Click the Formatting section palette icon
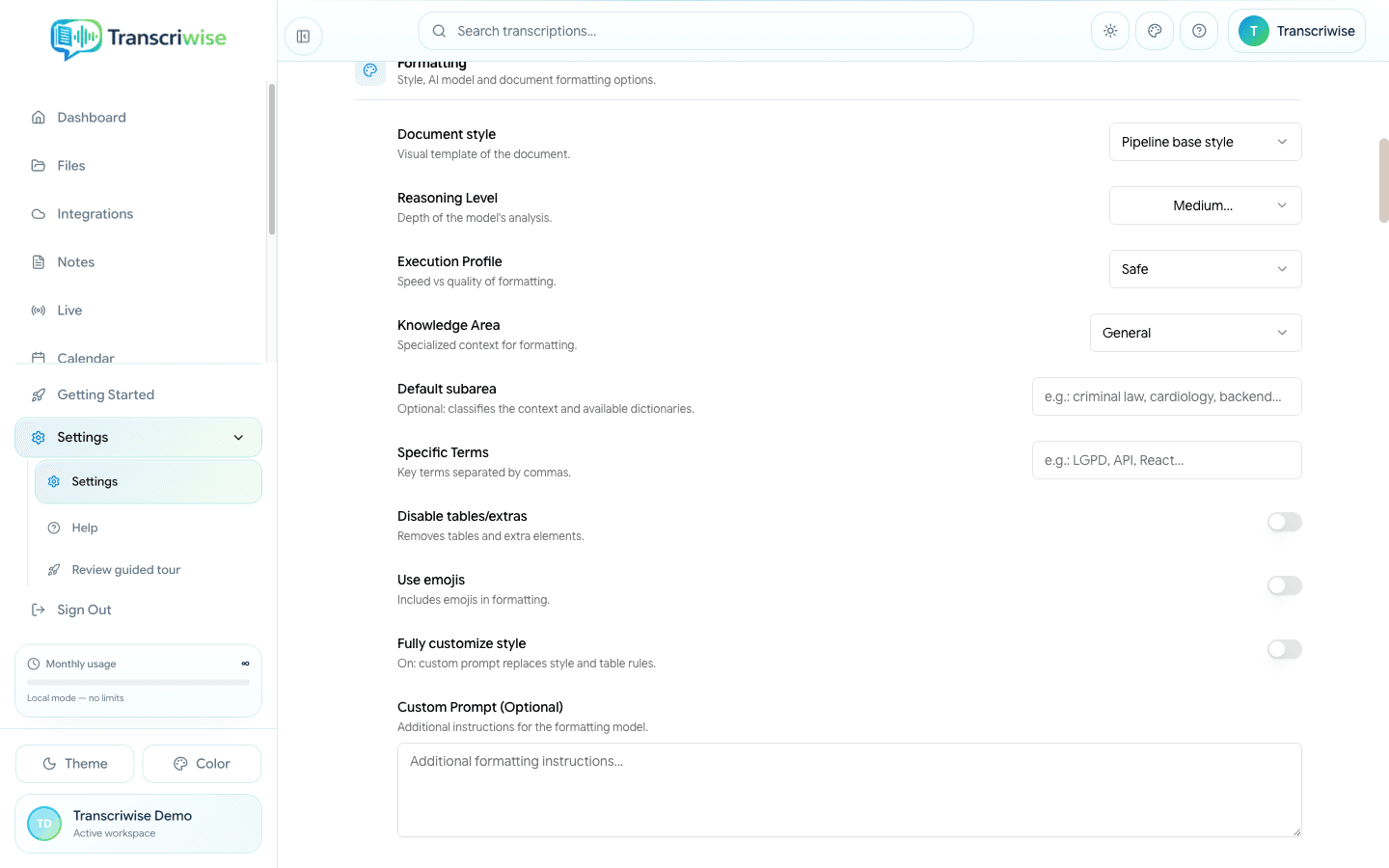Viewport: 1389px width, 868px height. (x=370, y=70)
